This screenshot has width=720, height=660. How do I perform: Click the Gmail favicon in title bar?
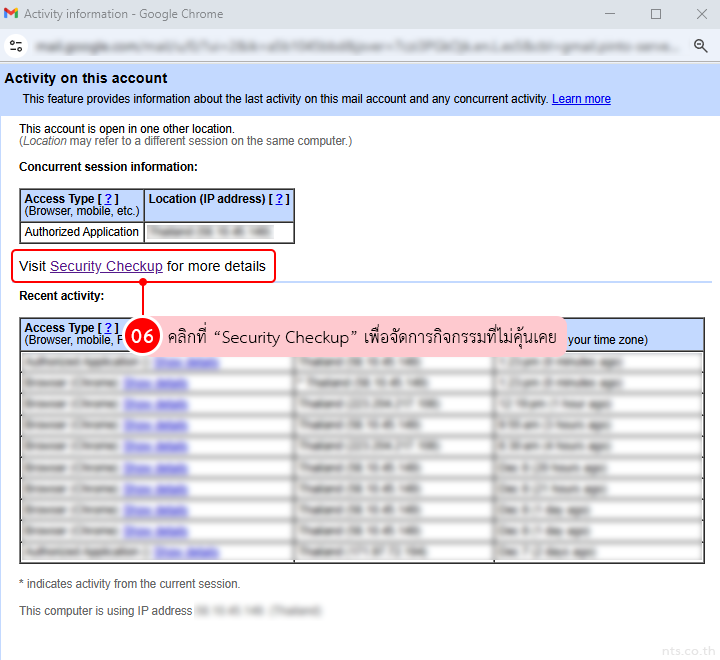[x=11, y=13]
